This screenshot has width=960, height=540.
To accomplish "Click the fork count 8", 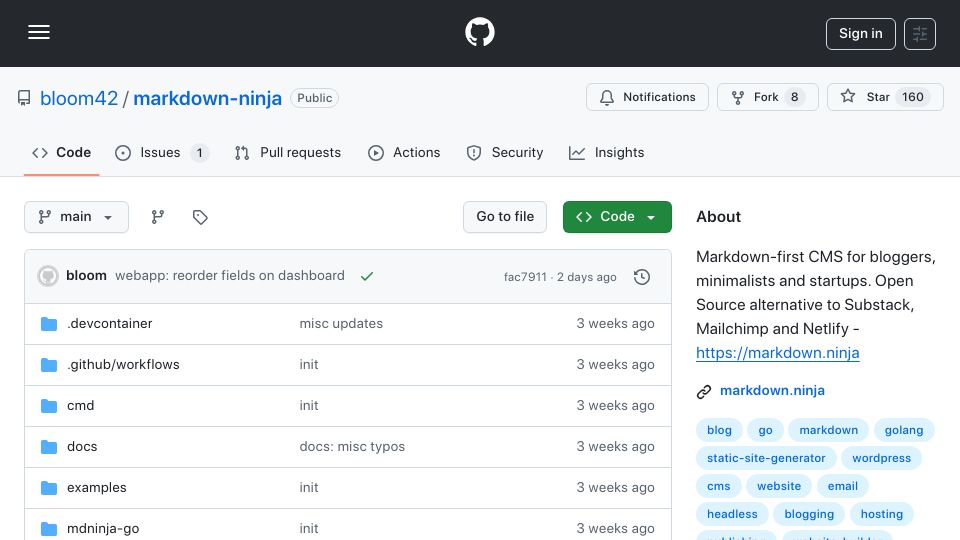I will pyautogui.click(x=794, y=97).
